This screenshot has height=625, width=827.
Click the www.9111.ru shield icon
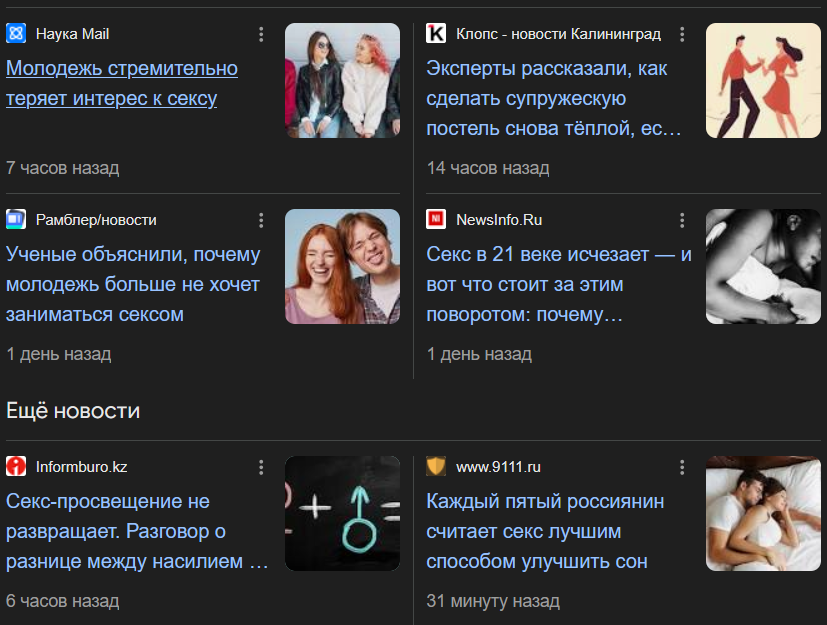436,466
